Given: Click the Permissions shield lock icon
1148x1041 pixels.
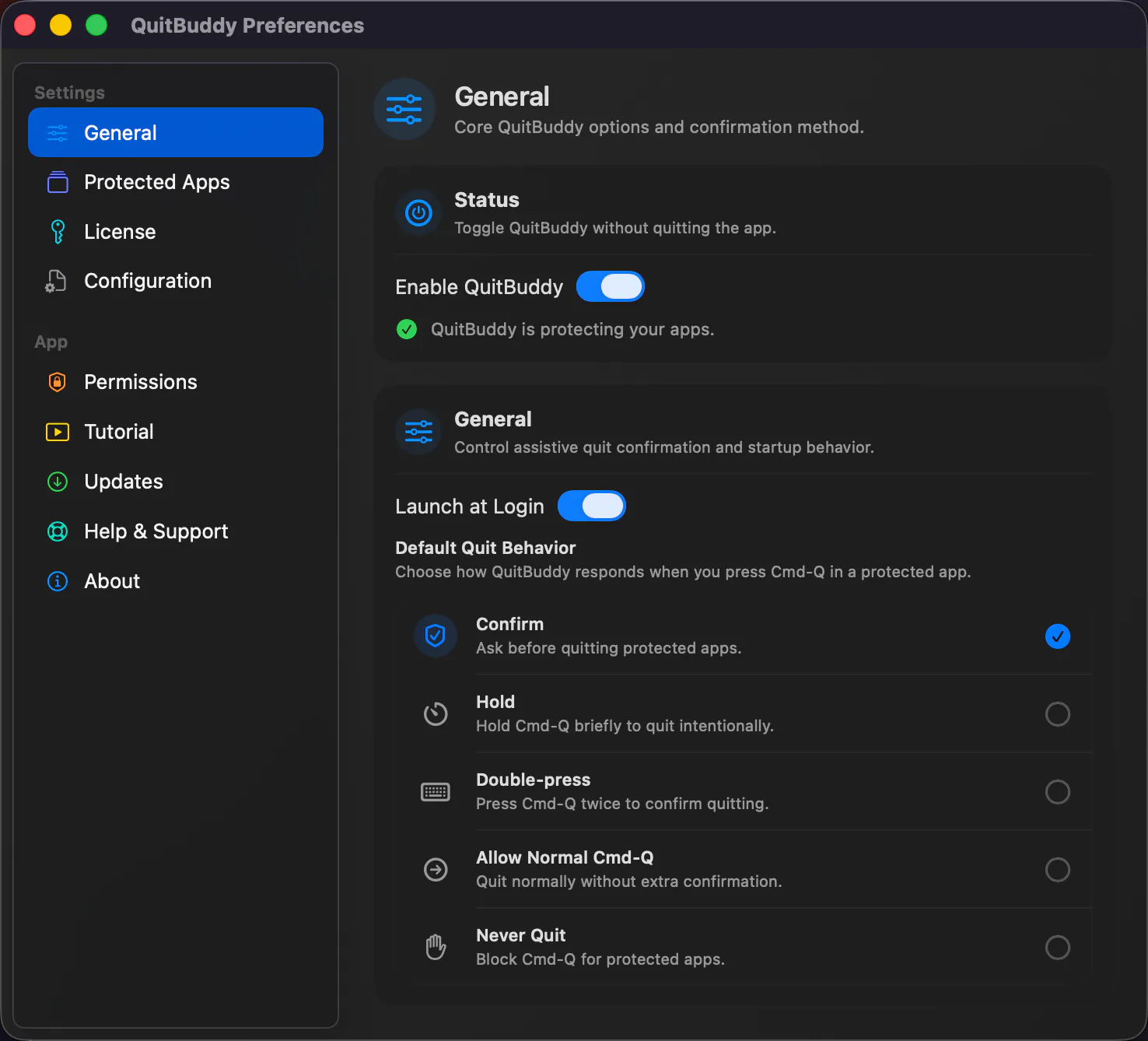Looking at the screenshot, I should 58,382.
